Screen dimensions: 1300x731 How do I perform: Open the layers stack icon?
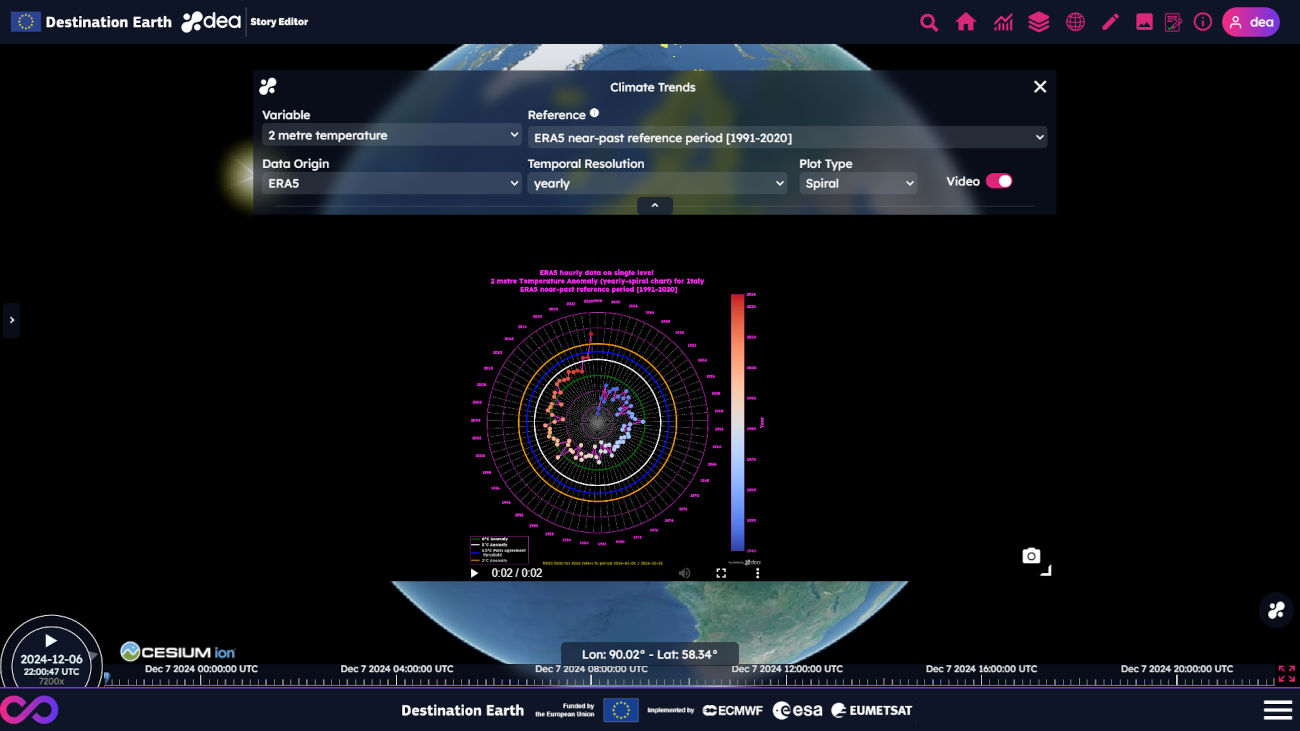click(x=1039, y=22)
